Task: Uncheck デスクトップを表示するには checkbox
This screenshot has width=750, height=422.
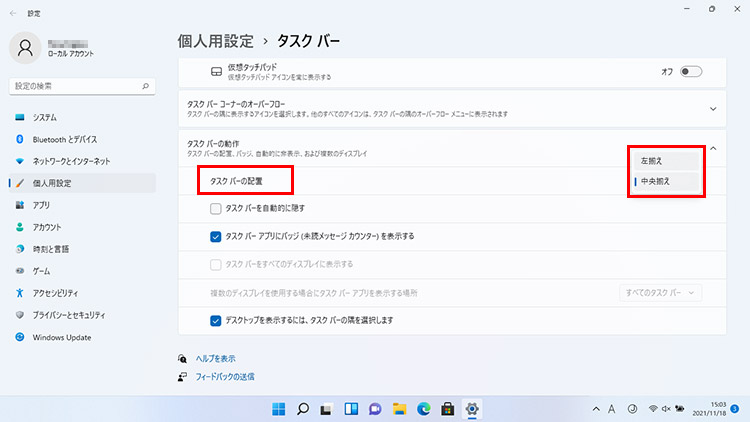Action: point(216,320)
